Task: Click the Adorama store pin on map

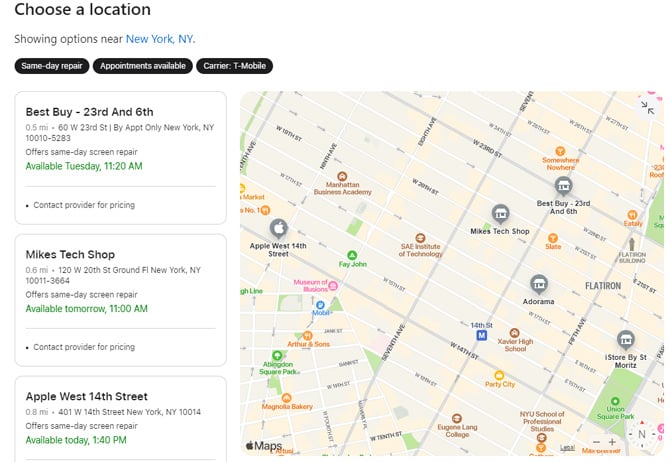Action: click(x=539, y=284)
